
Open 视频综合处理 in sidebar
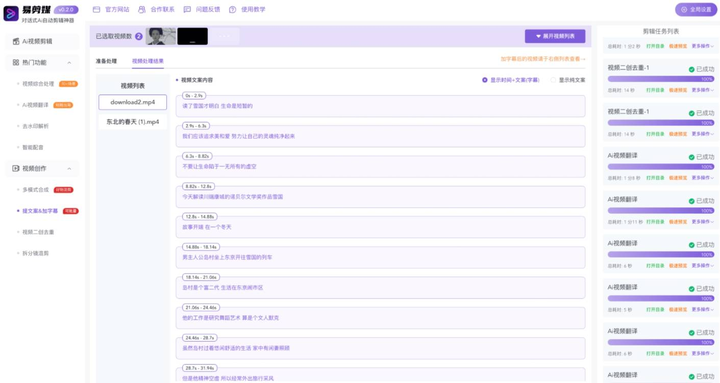click(x=39, y=84)
